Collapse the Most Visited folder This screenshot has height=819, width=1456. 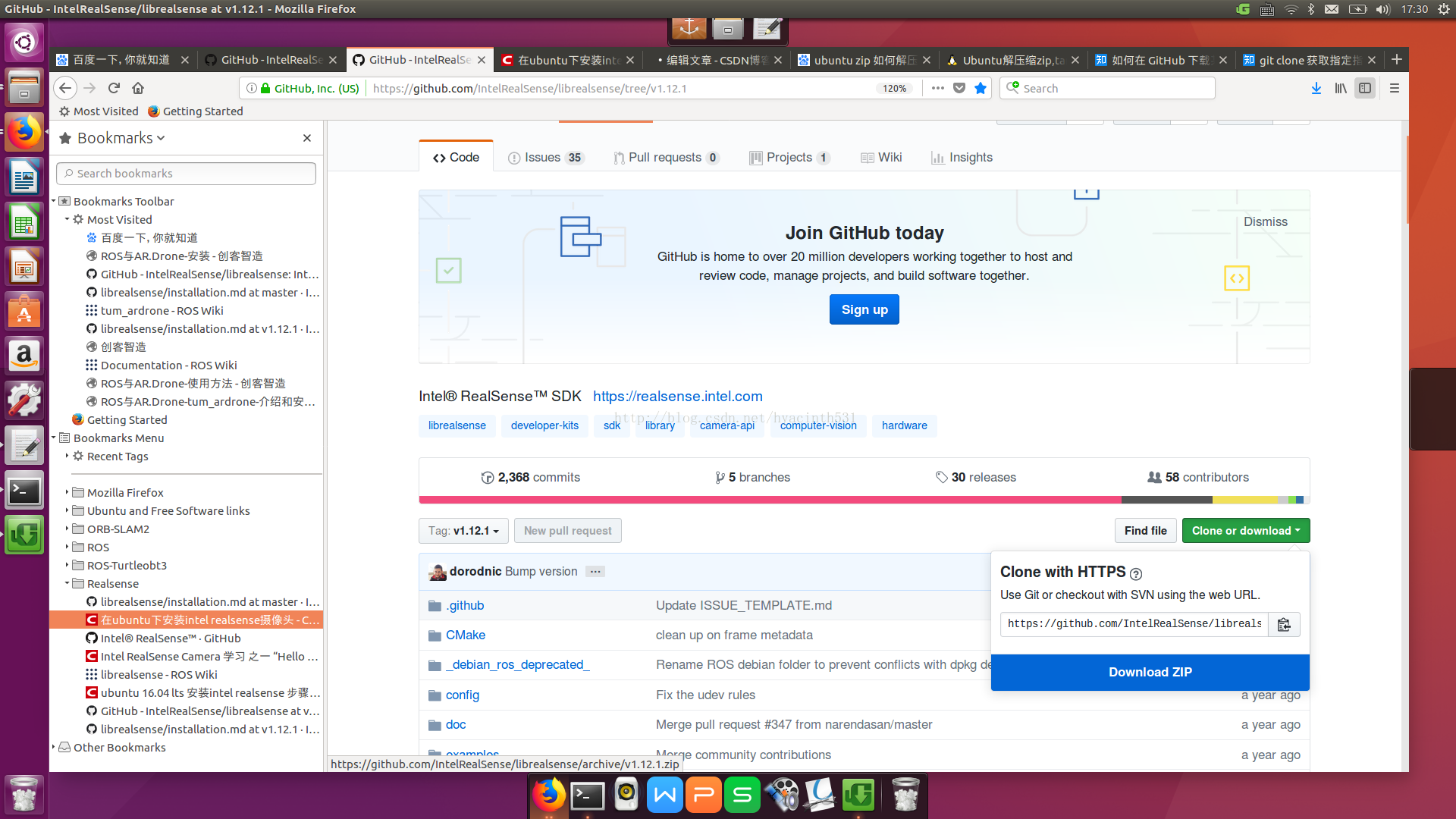click(x=67, y=219)
